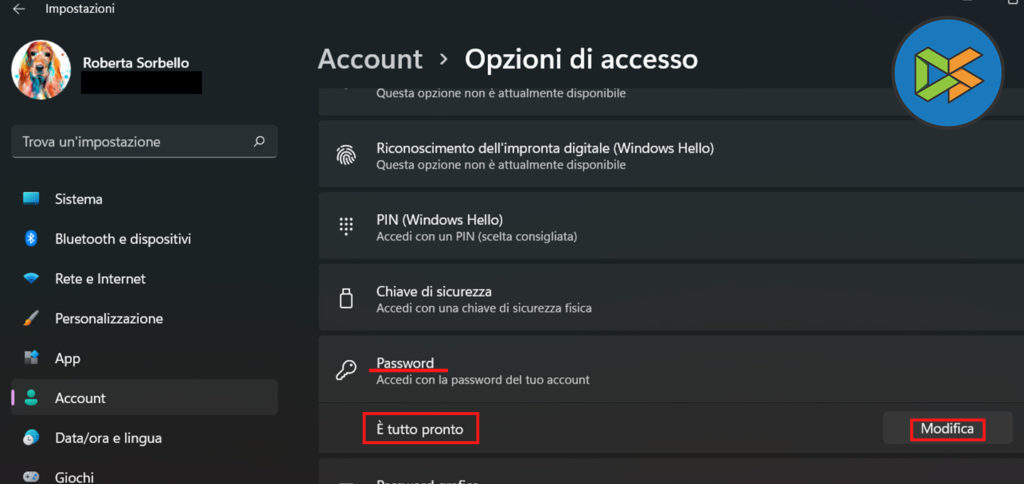Go to the Account breadcrumb link
Image resolution: width=1024 pixels, height=484 pixels.
(x=370, y=59)
